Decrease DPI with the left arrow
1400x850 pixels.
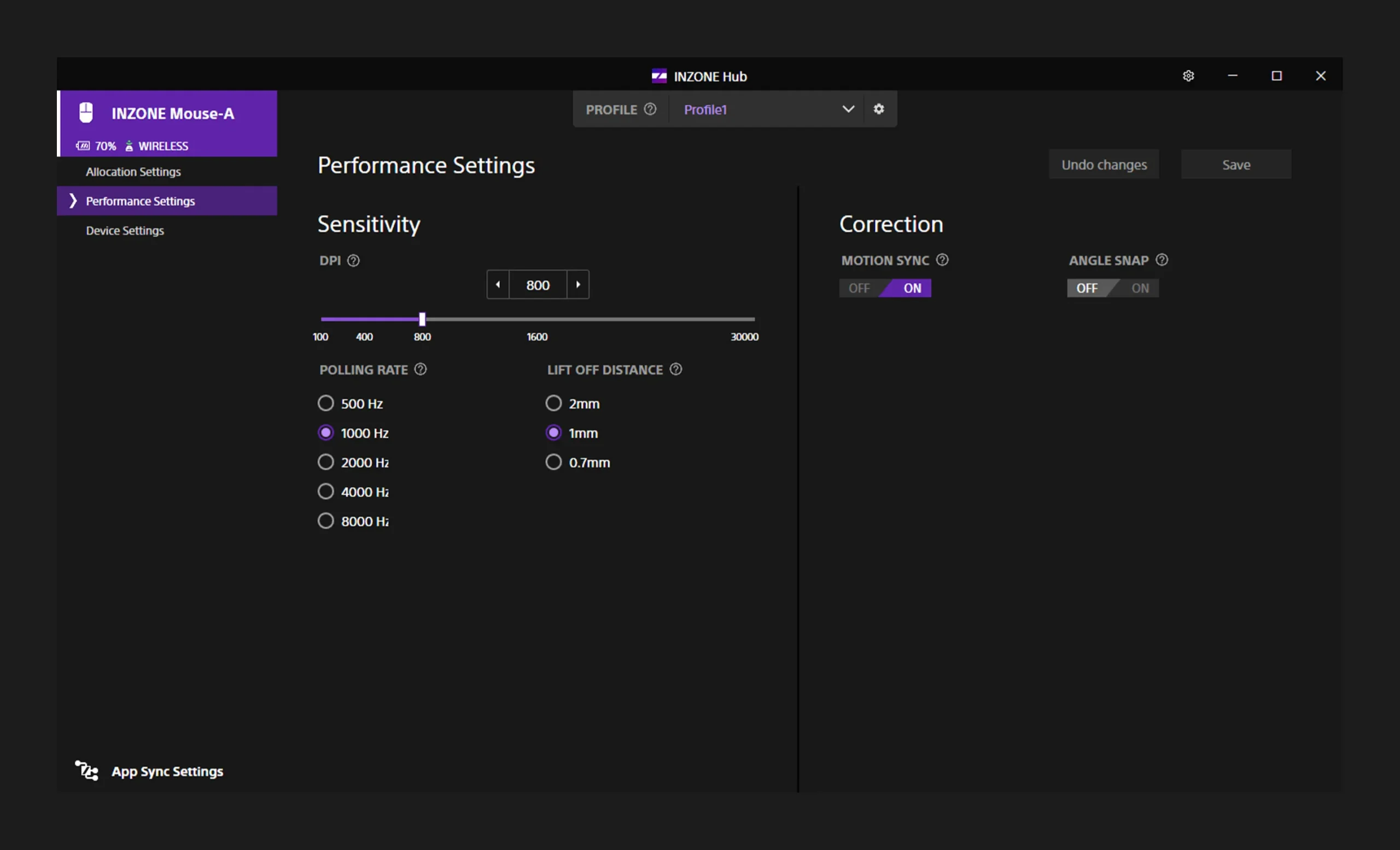click(498, 284)
